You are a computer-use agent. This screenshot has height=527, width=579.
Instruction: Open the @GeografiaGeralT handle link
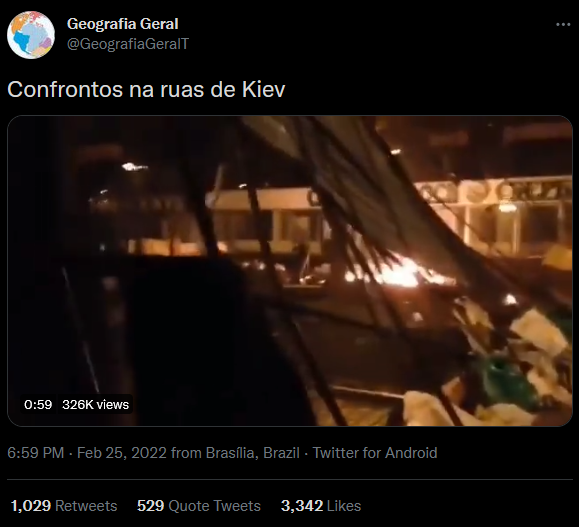pos(128,44)
